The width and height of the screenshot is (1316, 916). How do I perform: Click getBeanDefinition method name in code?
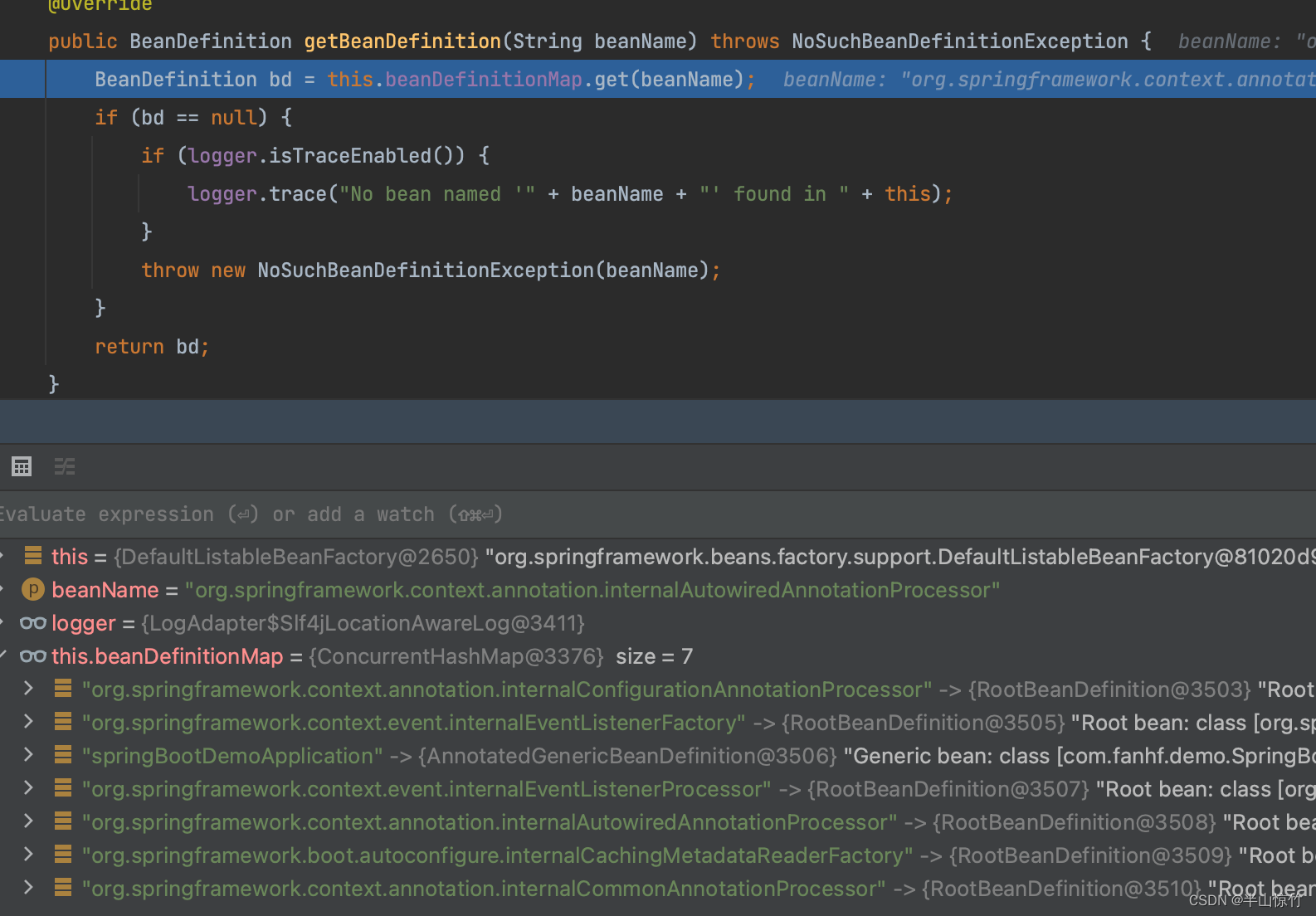coord(402,41)
